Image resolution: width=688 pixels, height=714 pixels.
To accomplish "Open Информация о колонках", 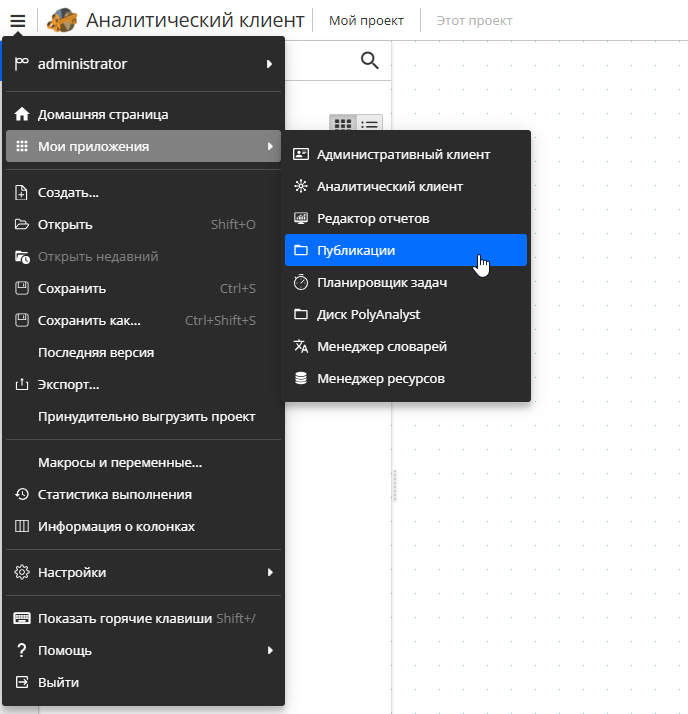I will (x=143, y=526).
